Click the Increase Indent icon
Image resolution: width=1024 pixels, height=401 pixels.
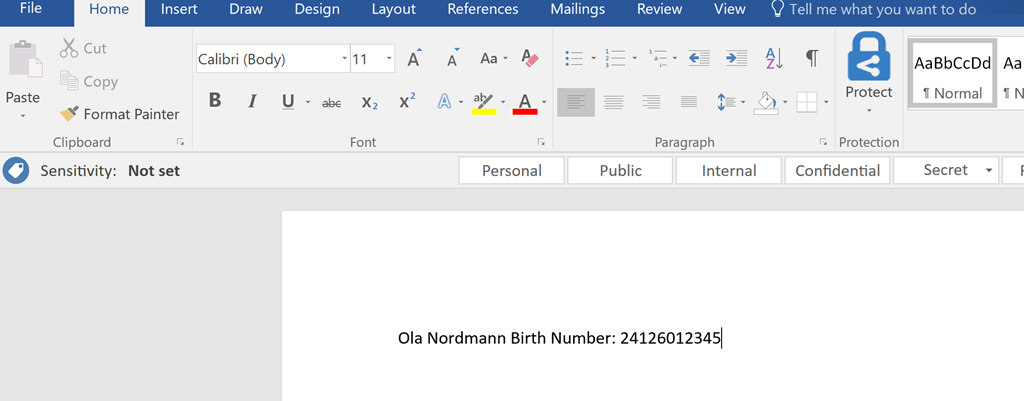coord(737,58)
